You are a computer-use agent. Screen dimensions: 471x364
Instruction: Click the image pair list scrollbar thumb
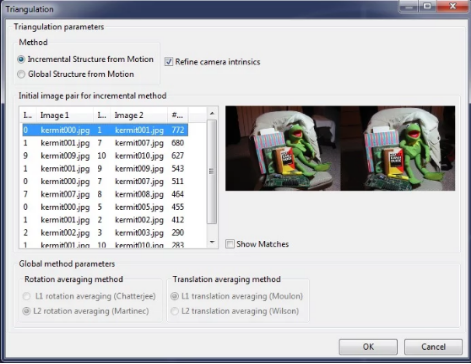pos(212,172)
